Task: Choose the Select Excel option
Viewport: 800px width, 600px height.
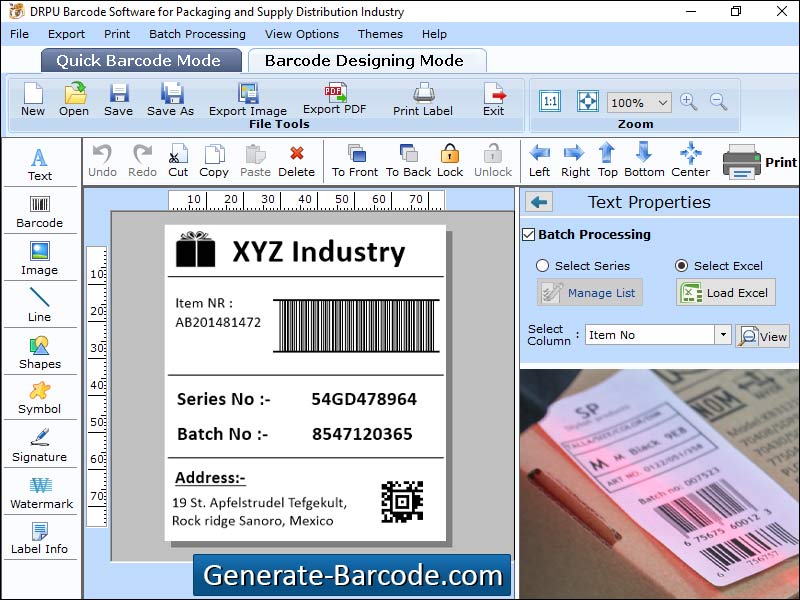Action: point(684,266)
